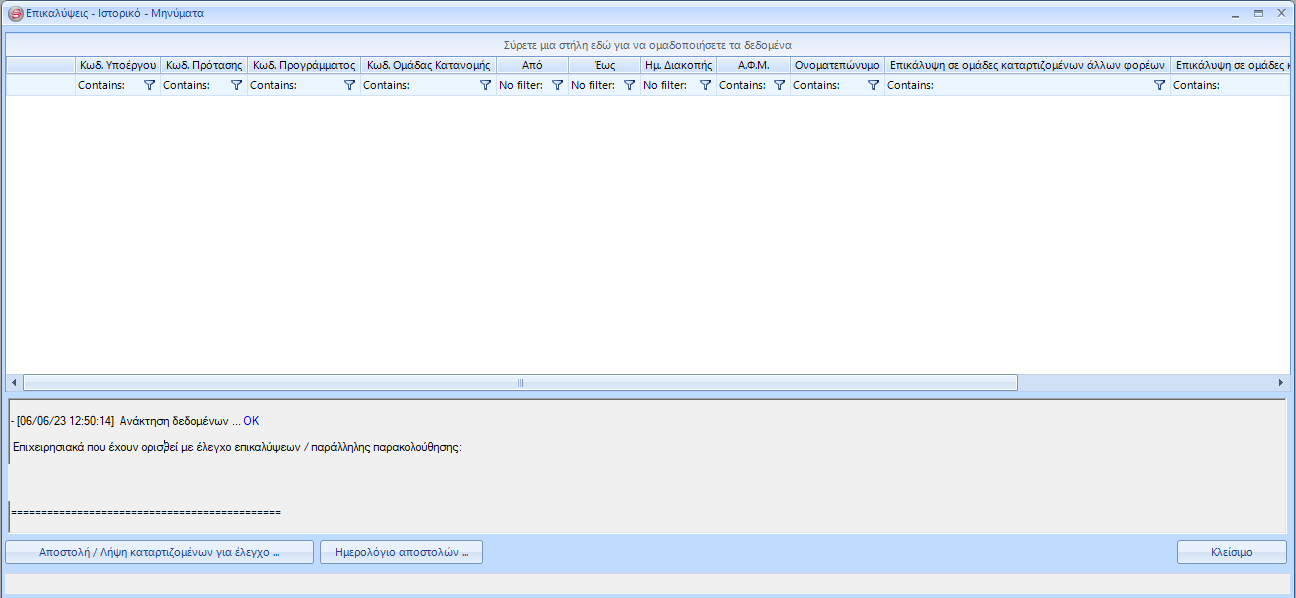This screenshot has height=598, width=1296.
Task: Open filter for Επικάλυψη σε ομάδες καταρτιζομένων άλλων φορέων
Action: [x=1159, y=86]
